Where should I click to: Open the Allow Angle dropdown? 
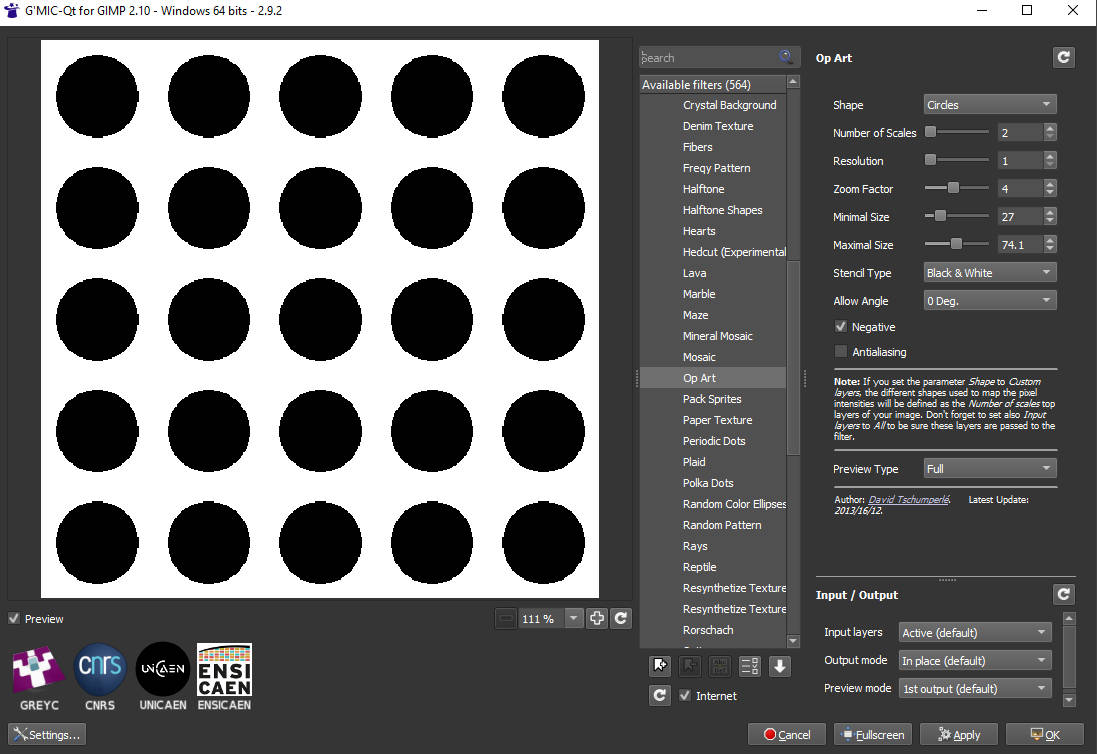[989, 301]
